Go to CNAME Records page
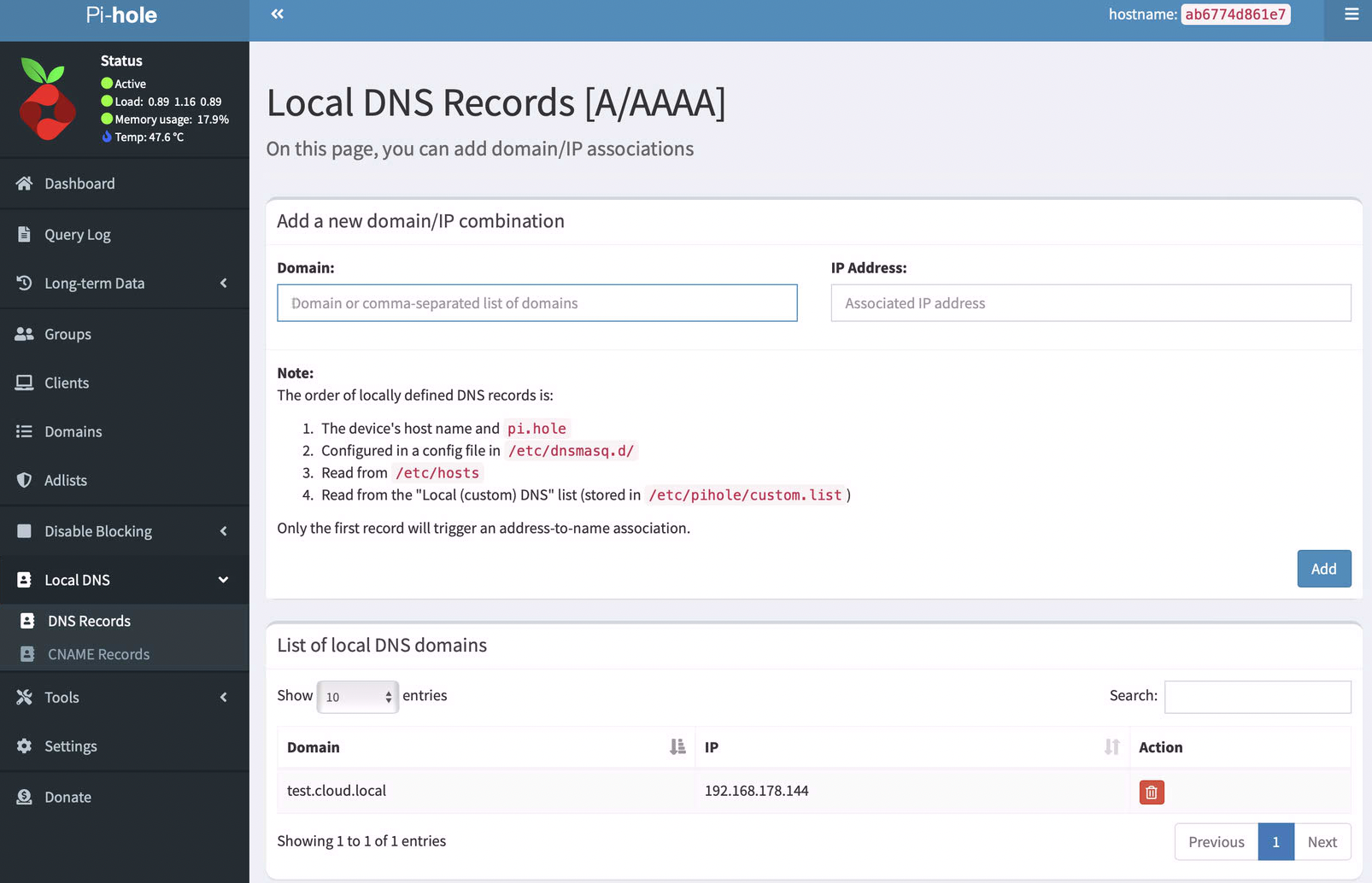This screenshot has width=1372, height=883. (98, 654)
